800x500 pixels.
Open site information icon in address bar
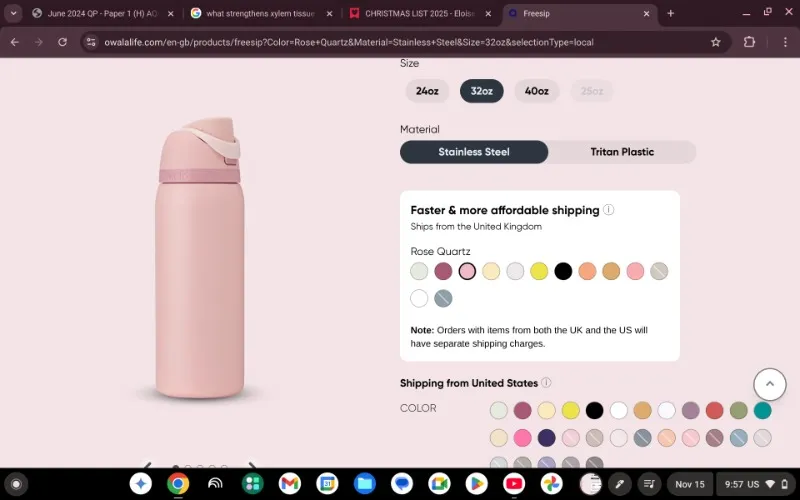(91, 42)
